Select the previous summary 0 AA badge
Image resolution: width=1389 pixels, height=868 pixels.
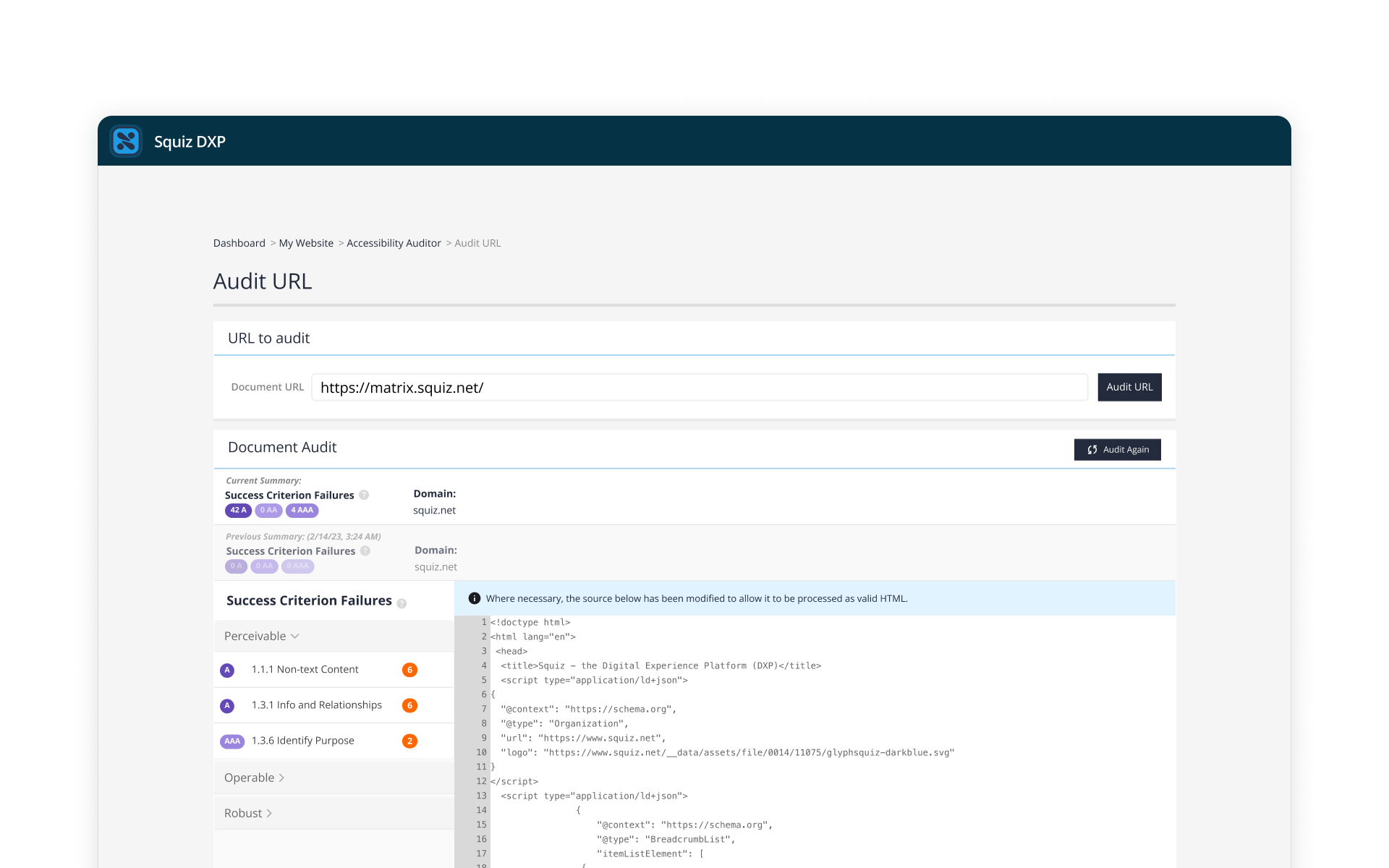click(x=264, y=566)
